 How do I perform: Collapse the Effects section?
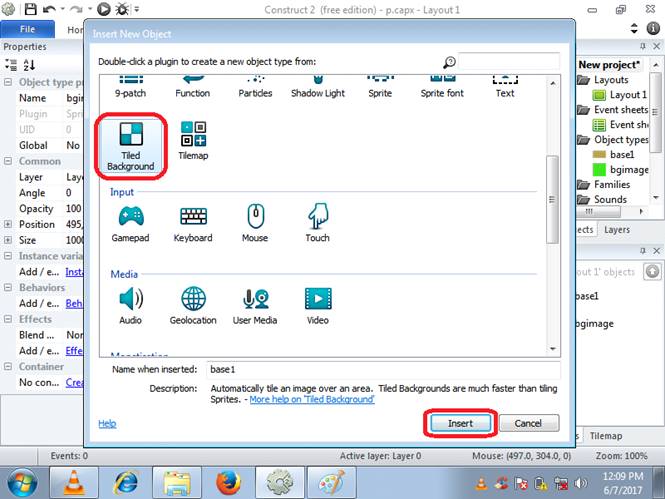(8, 319)
